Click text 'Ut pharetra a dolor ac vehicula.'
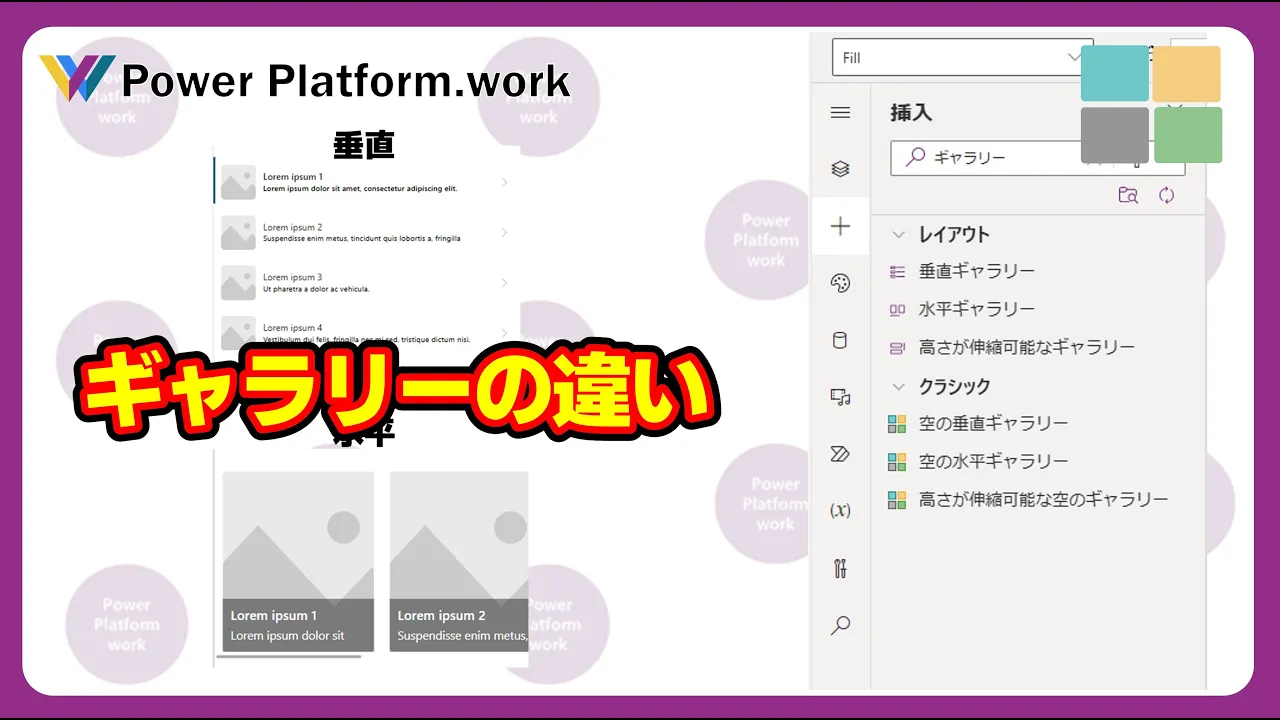 [316, 288]
